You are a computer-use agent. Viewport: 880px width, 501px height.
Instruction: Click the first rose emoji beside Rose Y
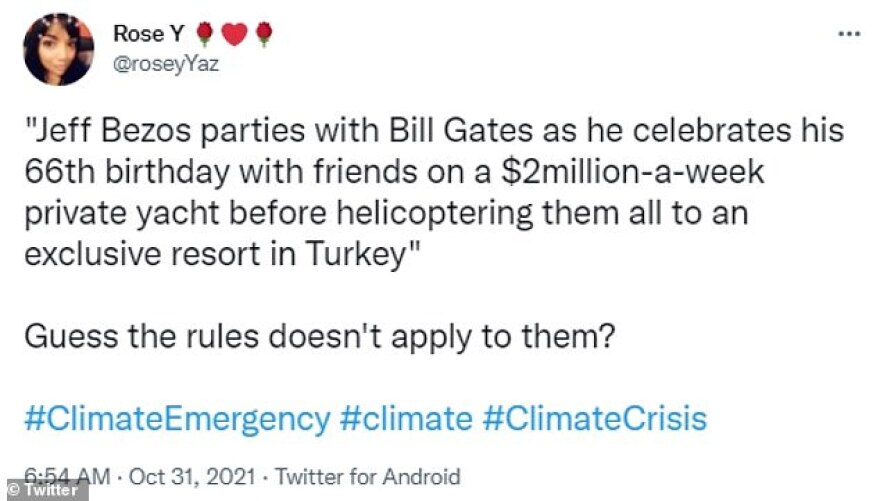coord(205,35)
